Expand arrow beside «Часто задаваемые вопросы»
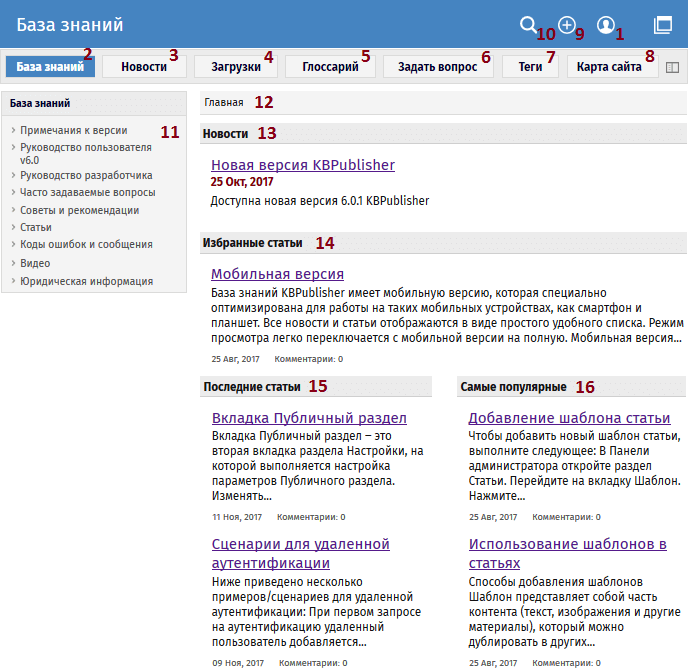This screenshot has height=670, width=689. [13, 192]
